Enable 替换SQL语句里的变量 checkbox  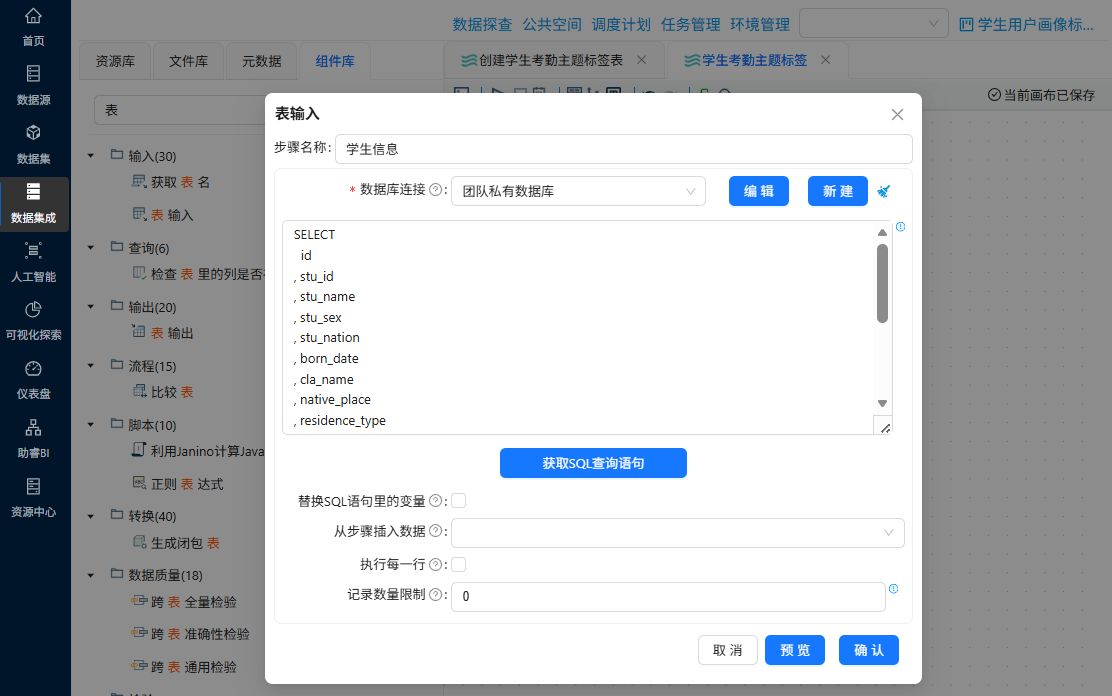click(459, 500)
